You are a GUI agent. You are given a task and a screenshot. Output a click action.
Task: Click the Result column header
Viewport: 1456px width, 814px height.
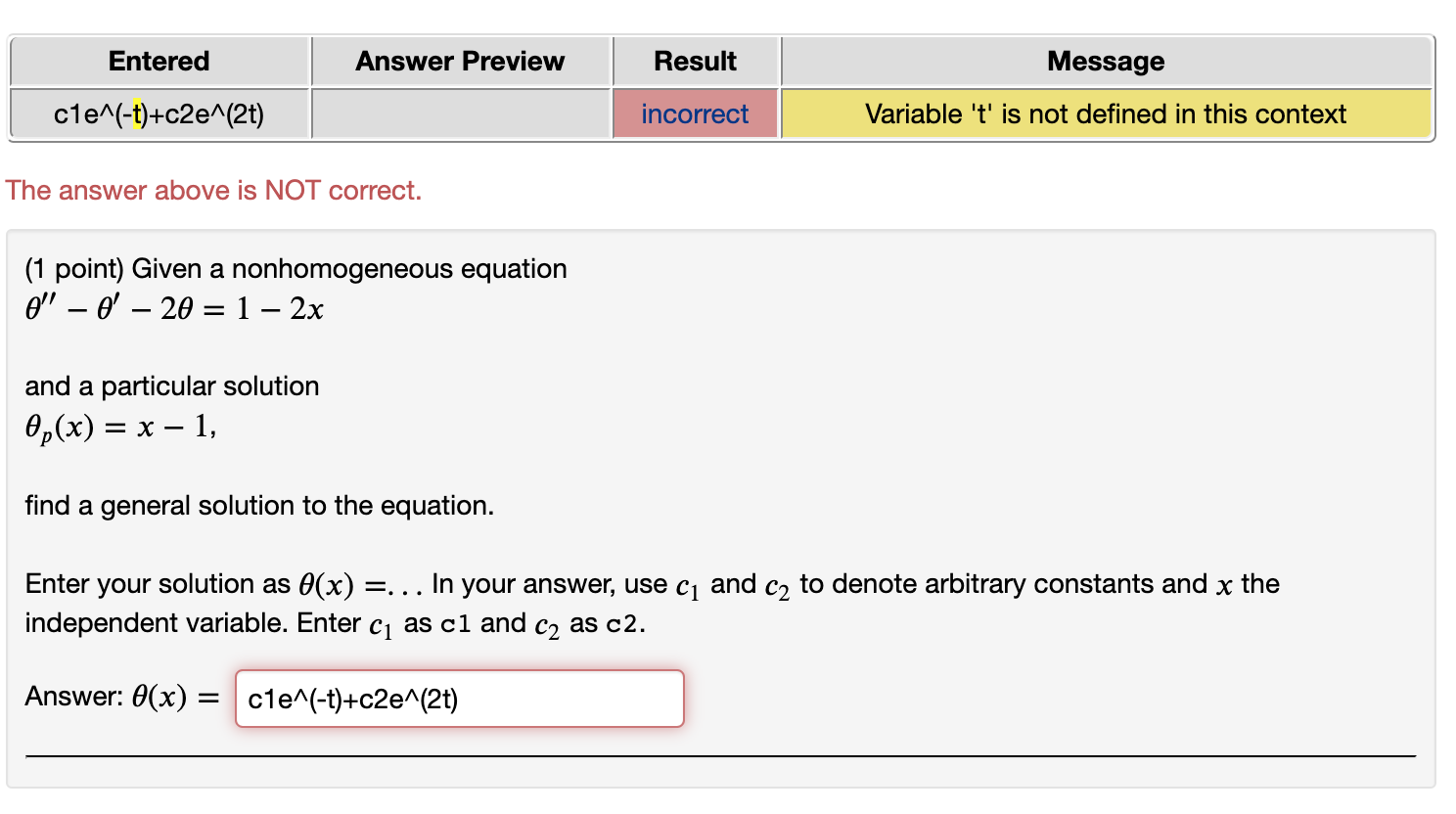695,61
